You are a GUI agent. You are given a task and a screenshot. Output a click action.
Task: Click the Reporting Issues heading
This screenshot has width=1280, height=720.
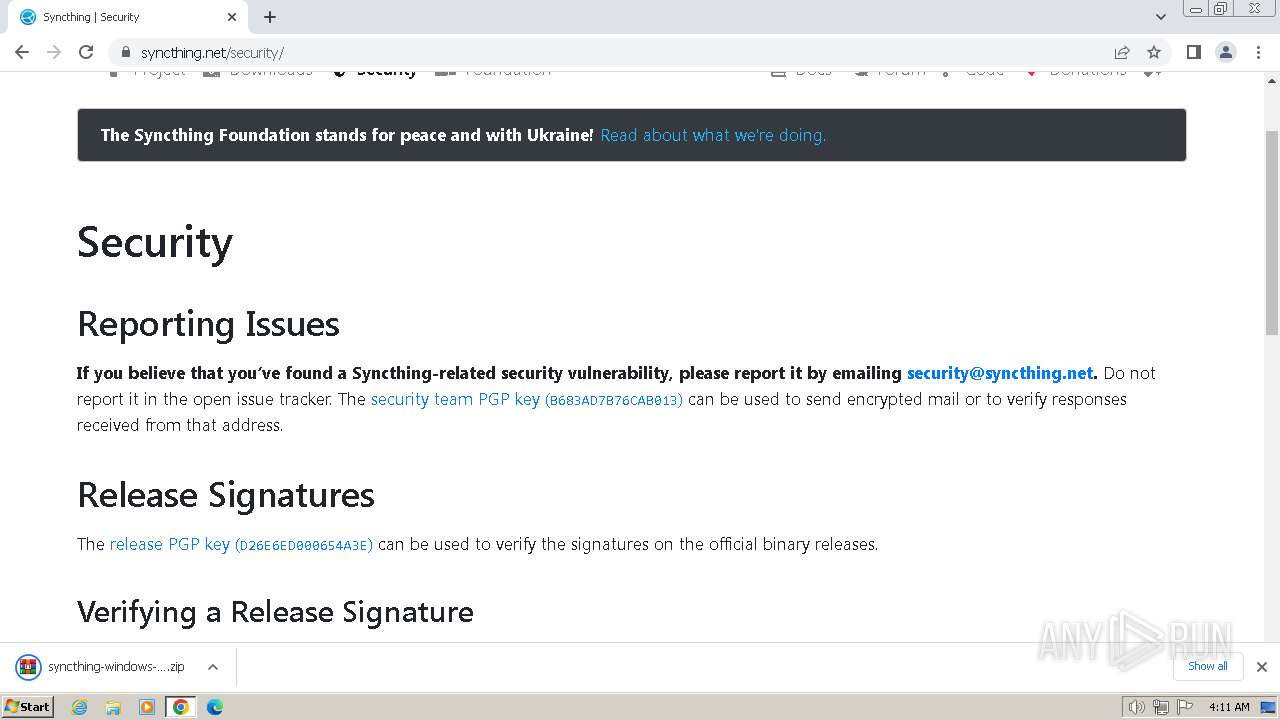coord(208,324)
